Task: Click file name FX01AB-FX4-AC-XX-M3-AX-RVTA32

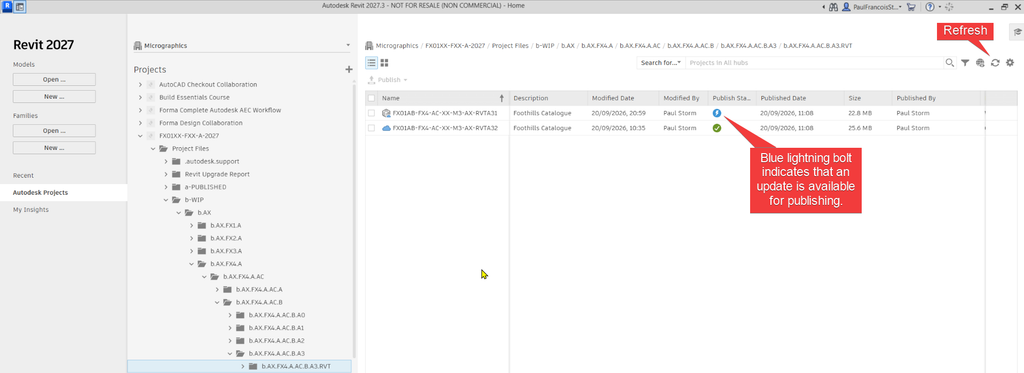Action: (445, 128)
